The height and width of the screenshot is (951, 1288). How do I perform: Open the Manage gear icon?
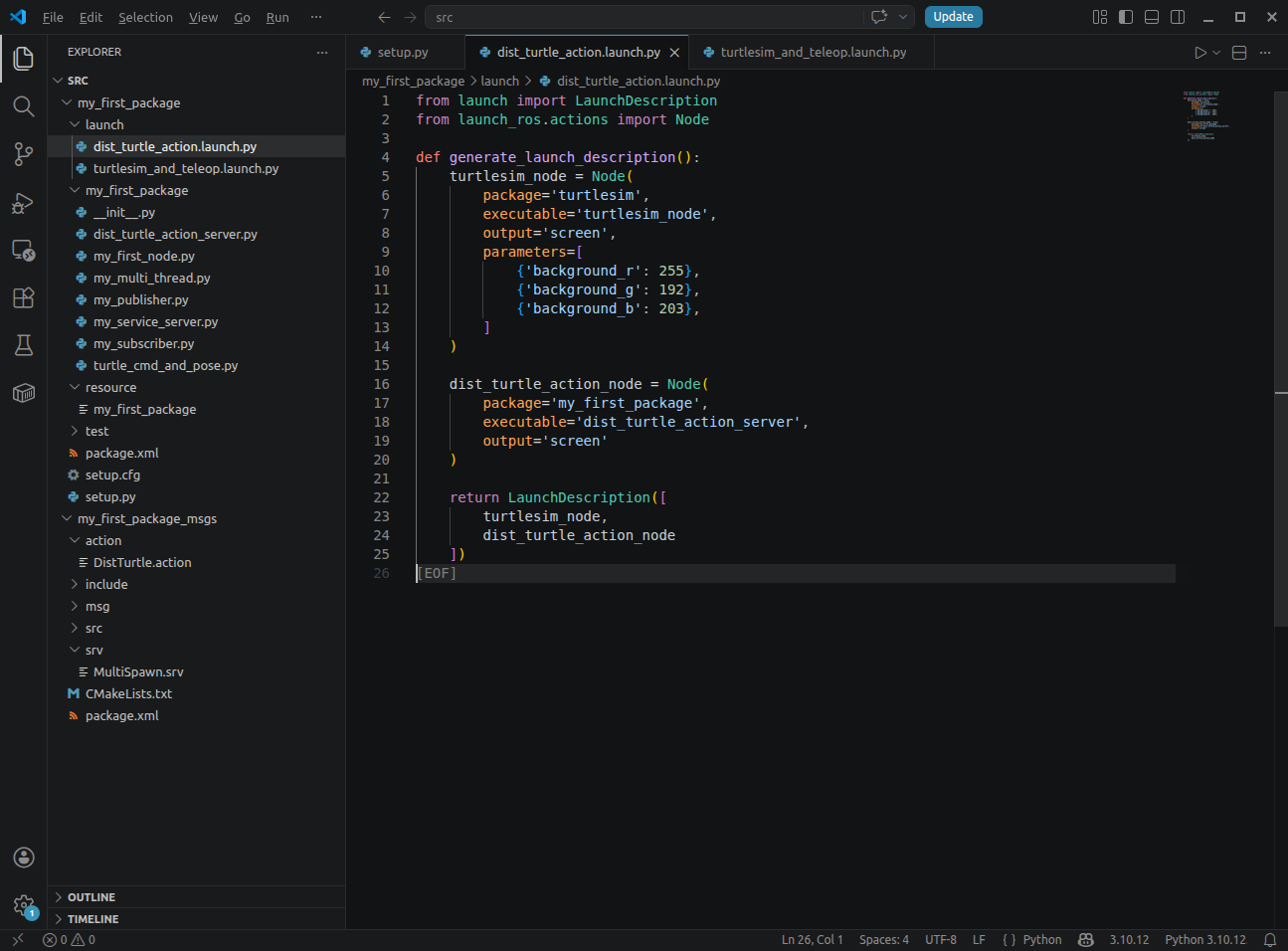coord(24,905)
